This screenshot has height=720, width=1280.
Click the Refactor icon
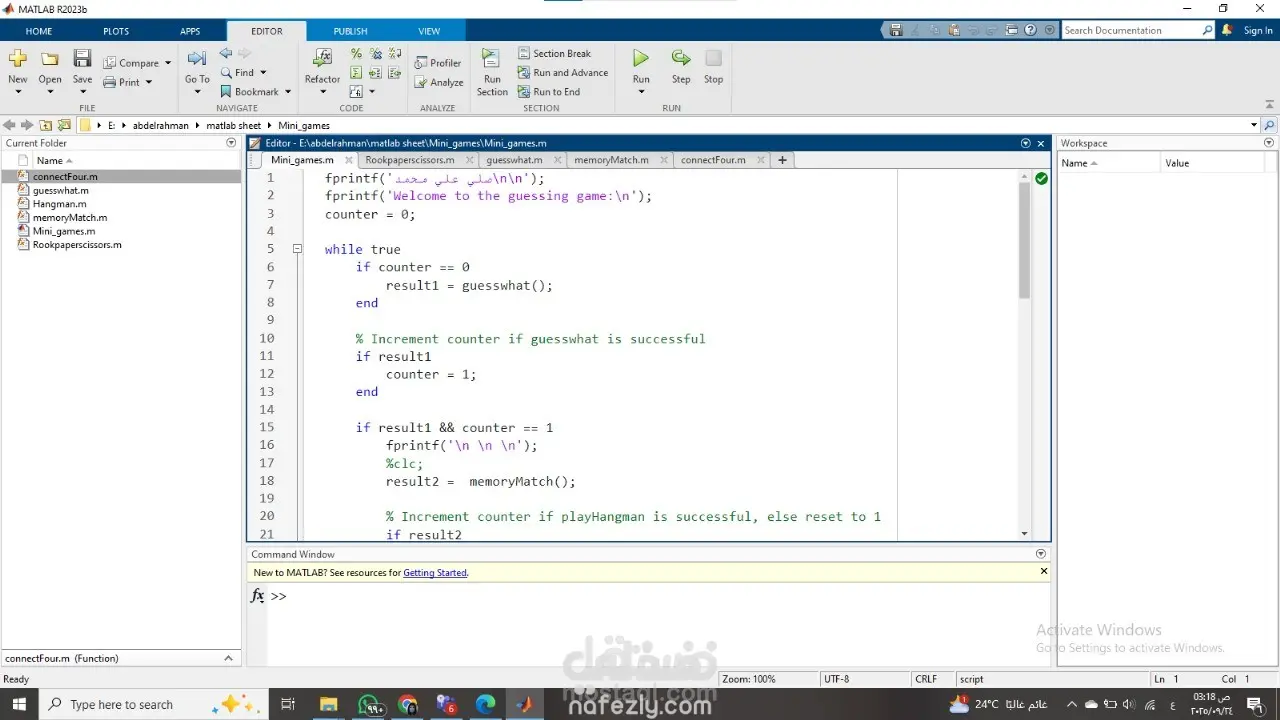pyautogui.click(x=322, y=58)
